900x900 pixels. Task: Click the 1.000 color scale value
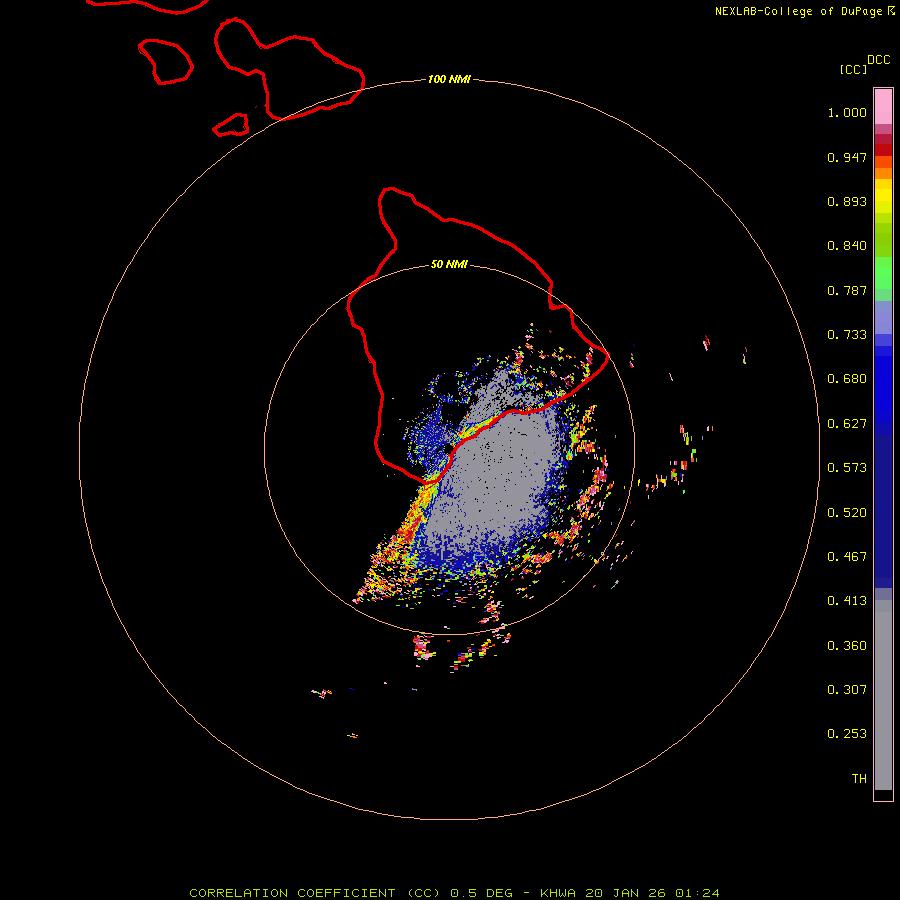847,112
